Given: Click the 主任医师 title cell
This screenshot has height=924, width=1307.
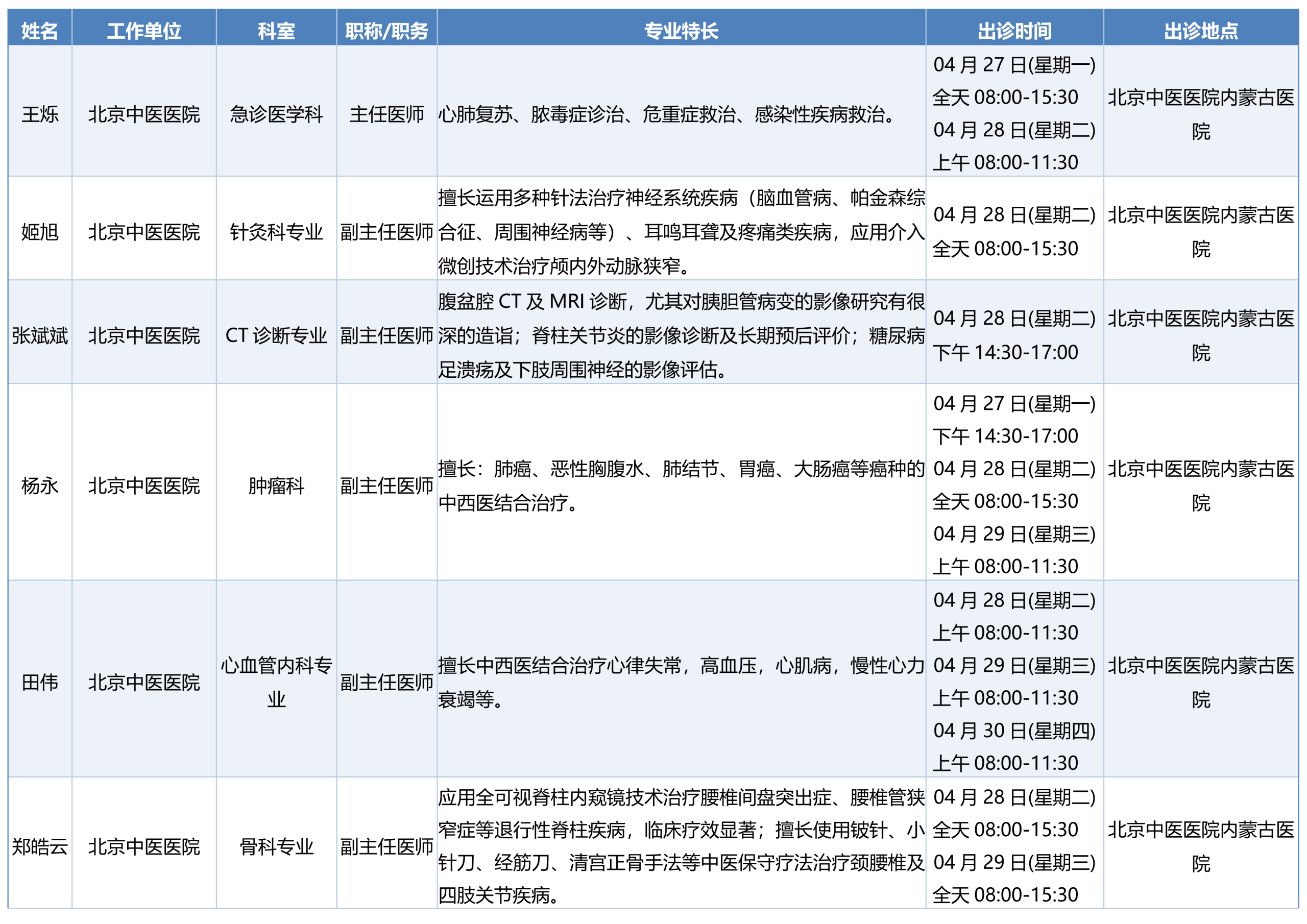Looking at the screenshot, I should pos(386,114).
